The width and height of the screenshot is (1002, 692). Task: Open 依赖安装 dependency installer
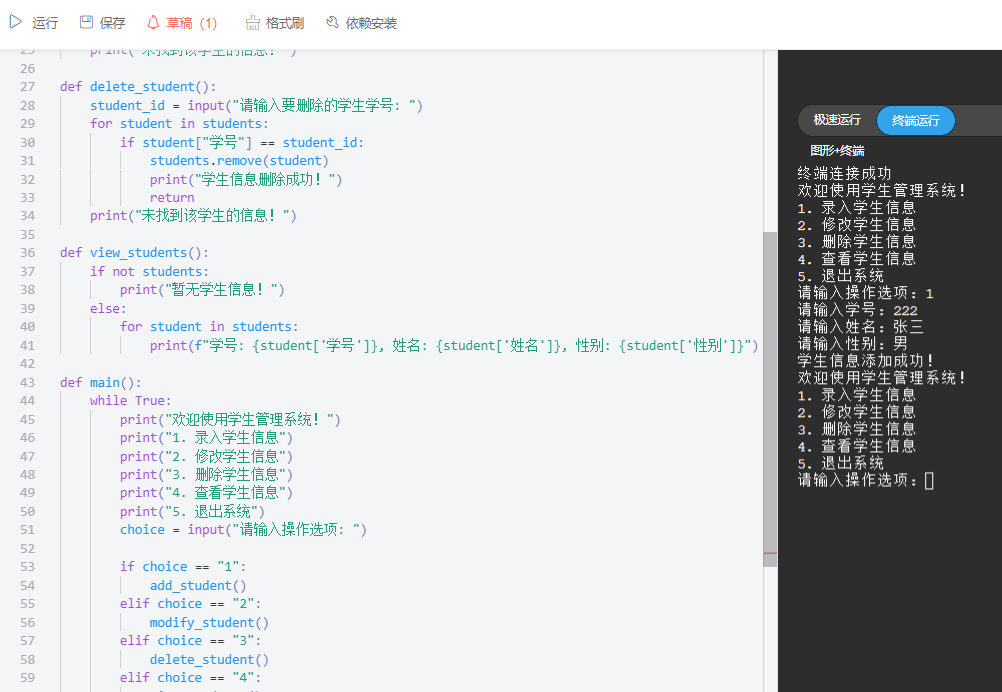pyautogui.click(x=371, y=23)
